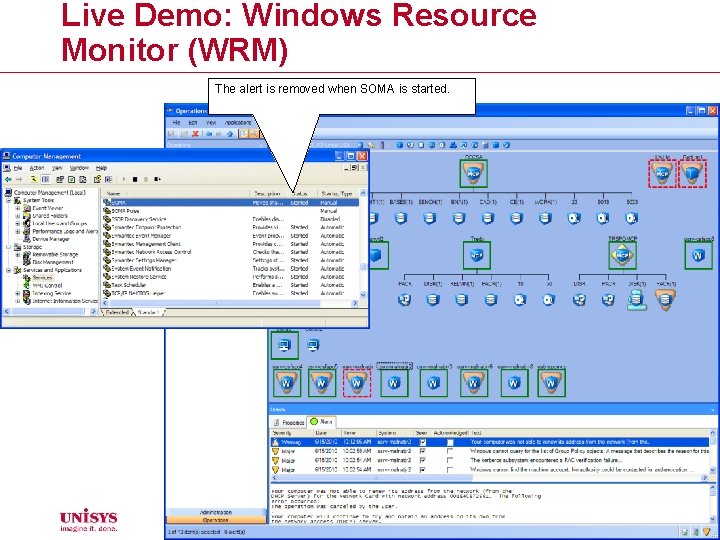The image size is (720, 540).
Task: Click the Stop Service button in Computer Management toolbar
Action: [135, 179]
